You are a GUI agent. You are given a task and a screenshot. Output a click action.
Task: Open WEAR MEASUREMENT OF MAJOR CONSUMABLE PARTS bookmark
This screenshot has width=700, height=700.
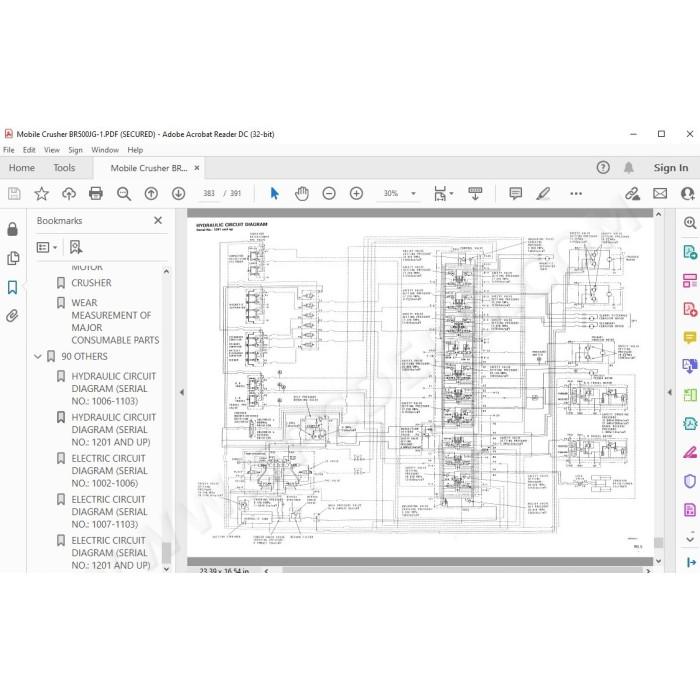(x=115, y=321)
